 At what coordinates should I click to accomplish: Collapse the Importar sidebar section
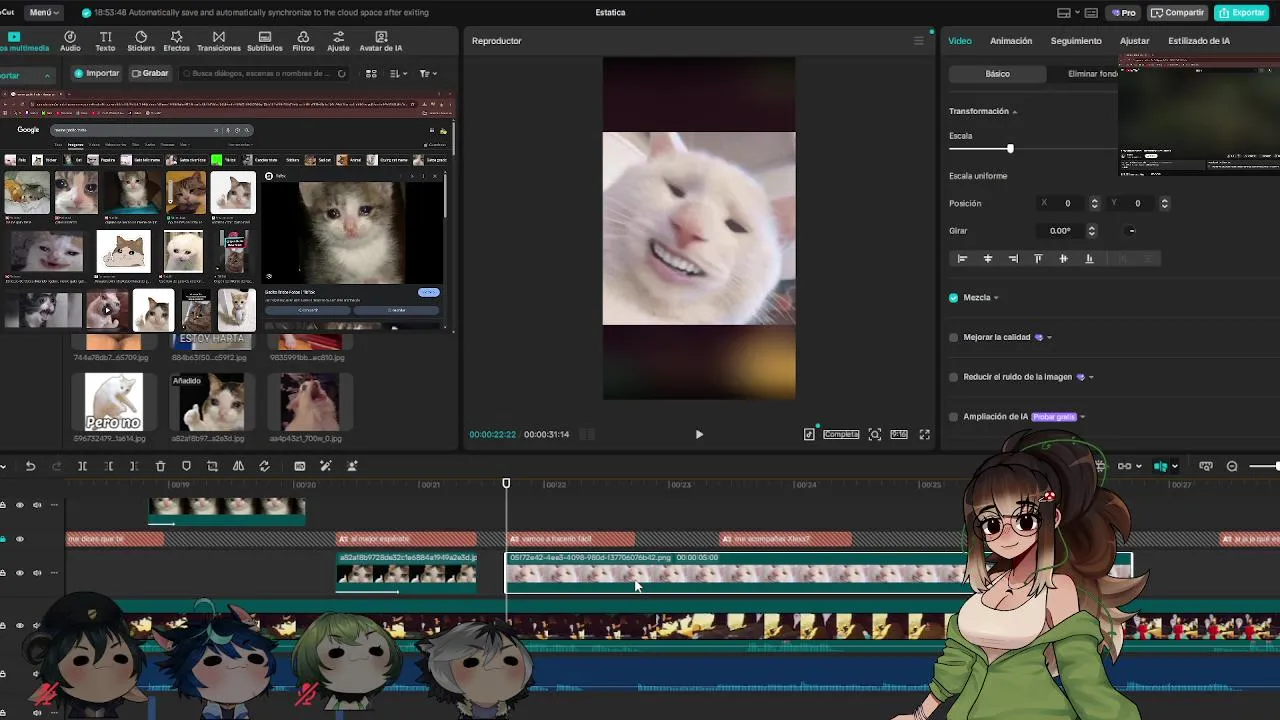coord(46,76)
